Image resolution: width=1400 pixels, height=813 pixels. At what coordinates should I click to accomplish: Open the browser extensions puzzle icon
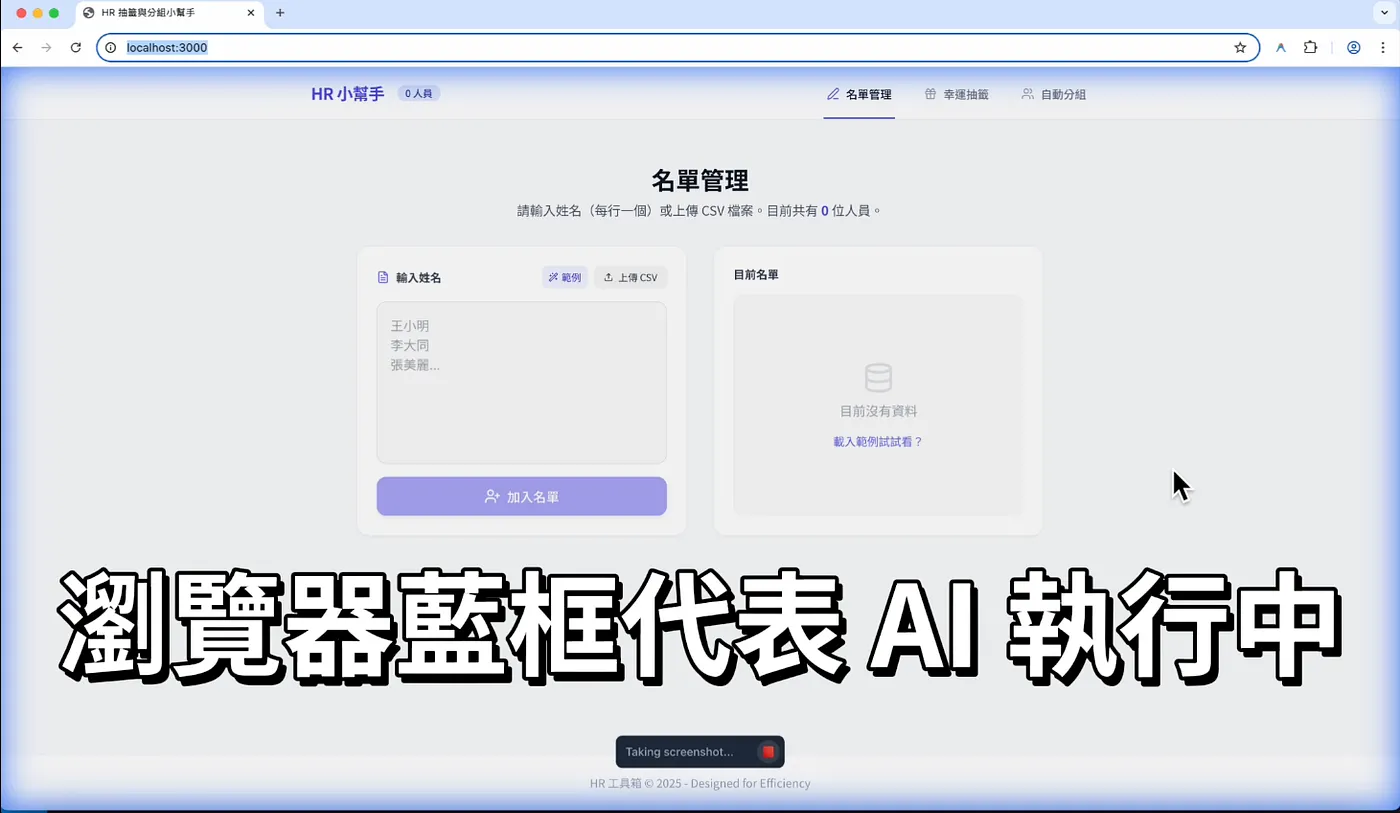point(1310,47)
